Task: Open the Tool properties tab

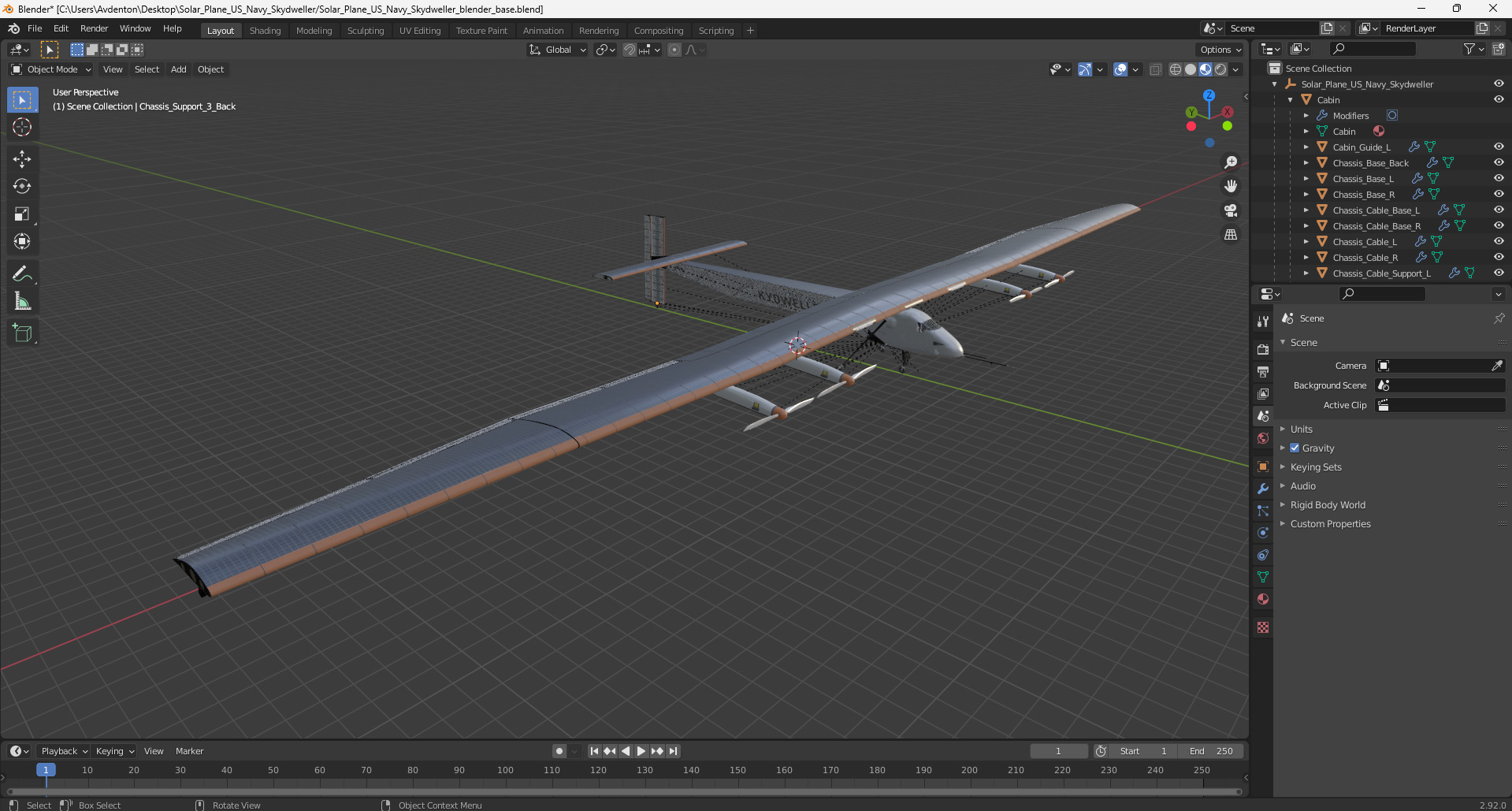Action: 1263,322
